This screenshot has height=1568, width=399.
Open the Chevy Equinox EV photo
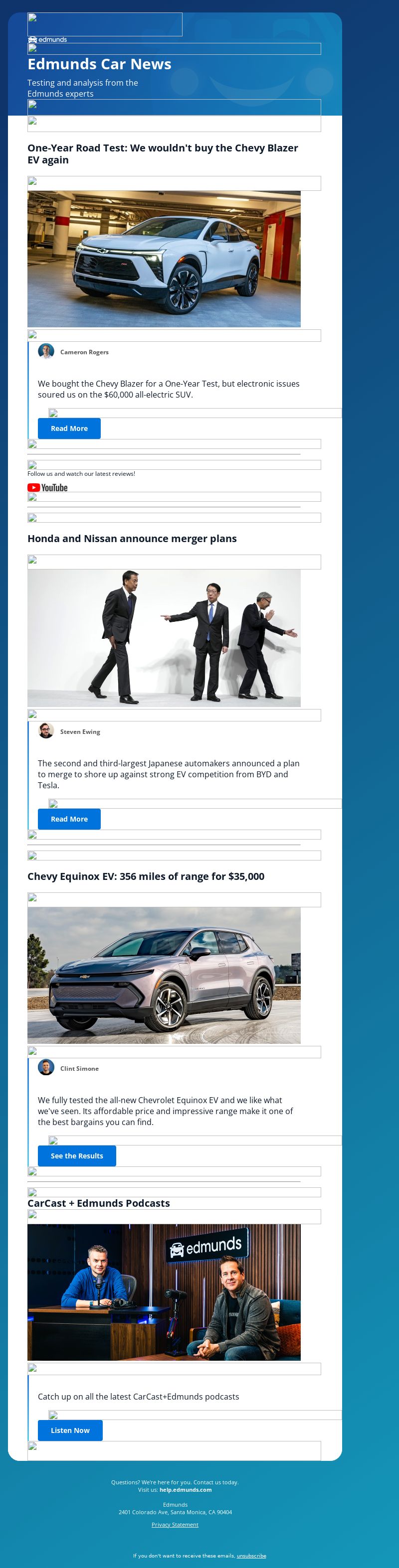pyautogui.click(x=164, y=975)
